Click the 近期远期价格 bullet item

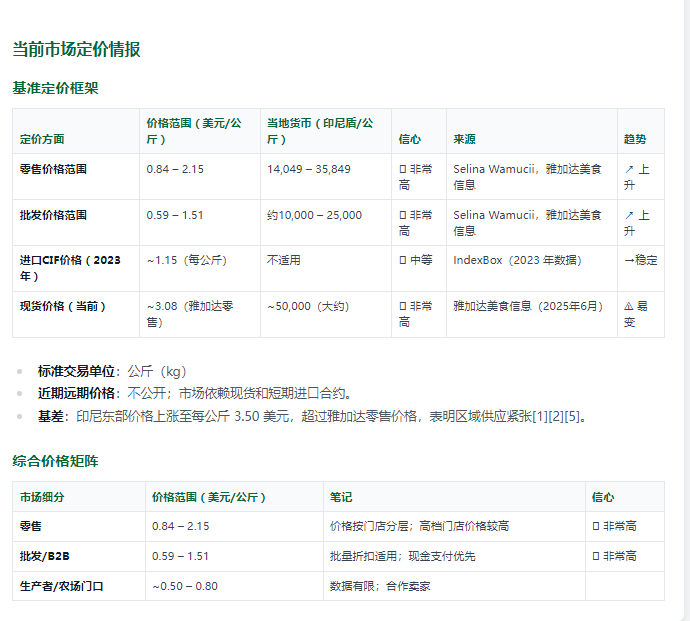(x=196, y=393)
